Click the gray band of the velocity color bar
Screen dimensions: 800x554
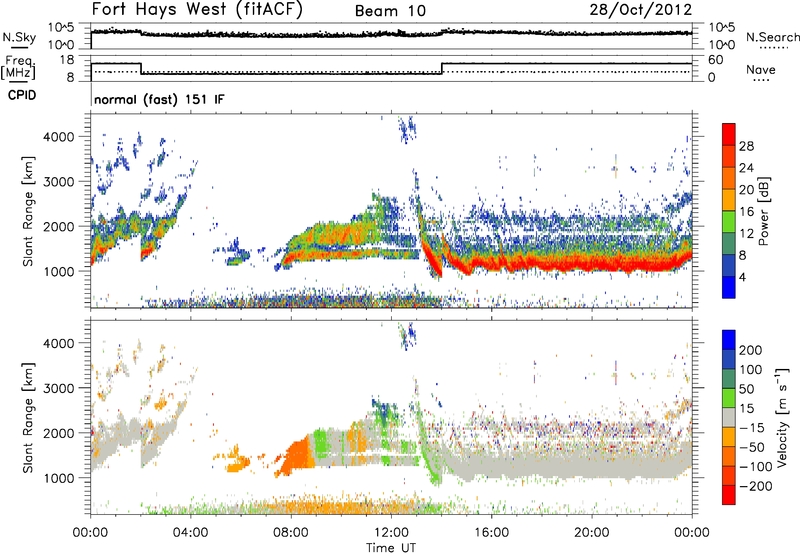(729, 417)
